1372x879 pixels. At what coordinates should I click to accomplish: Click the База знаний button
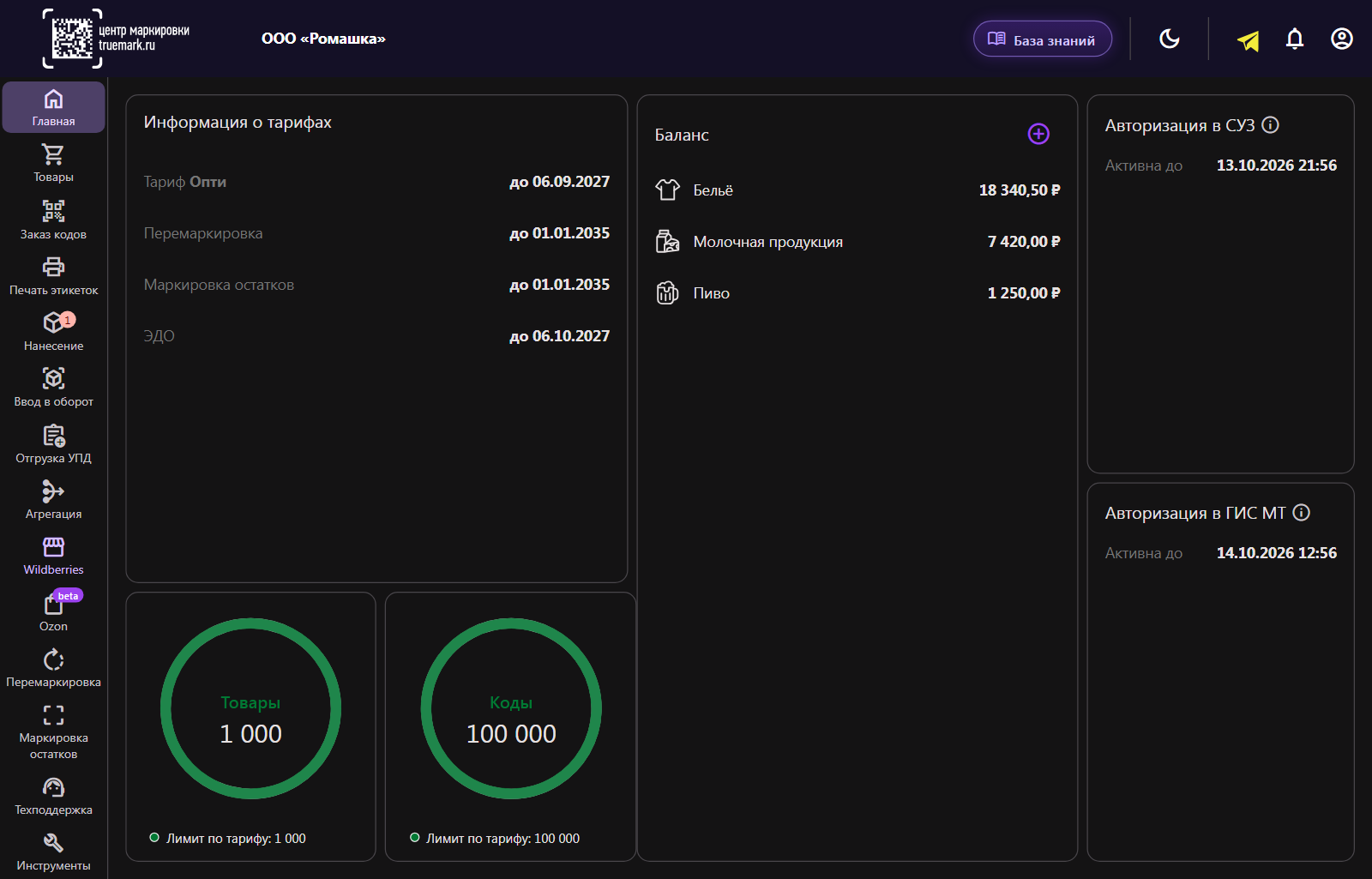pyautogui.click(x=1043, y=39)
